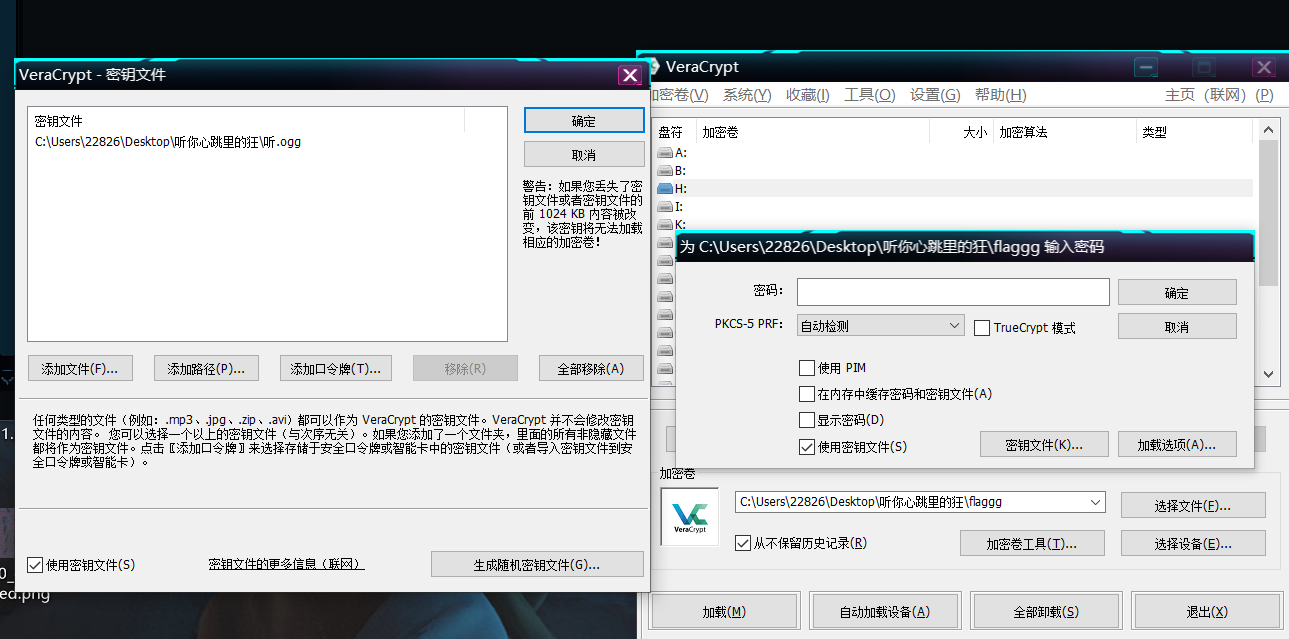Click the 全部卸载(S) button

coord(1046,611)
